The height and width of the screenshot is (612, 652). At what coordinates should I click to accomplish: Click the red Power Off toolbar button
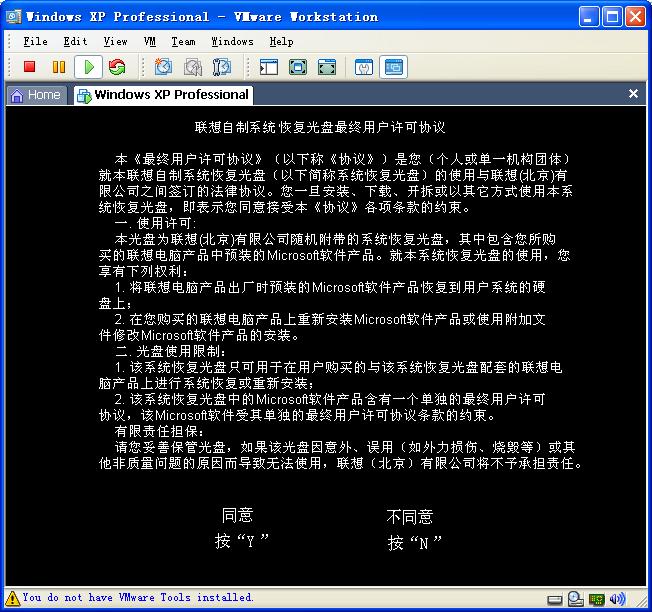pos(30,67)
